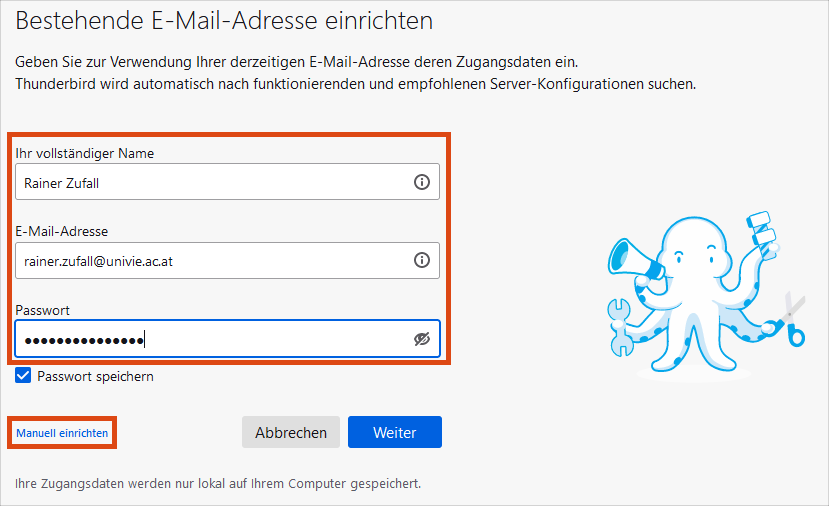Continue with the blue Weiter button
This screenshot has width=829, height=506.
pos(394,432)
